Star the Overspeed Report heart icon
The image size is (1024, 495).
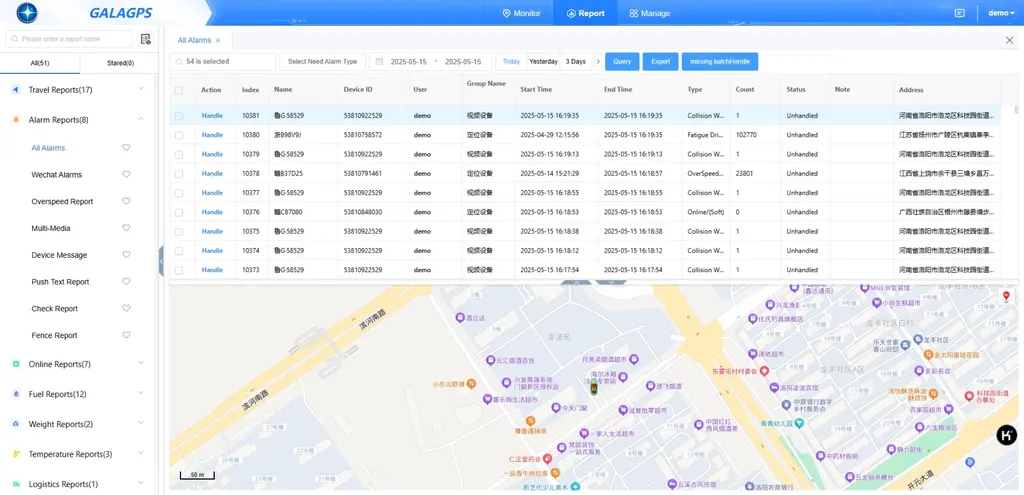coord(126,201)
